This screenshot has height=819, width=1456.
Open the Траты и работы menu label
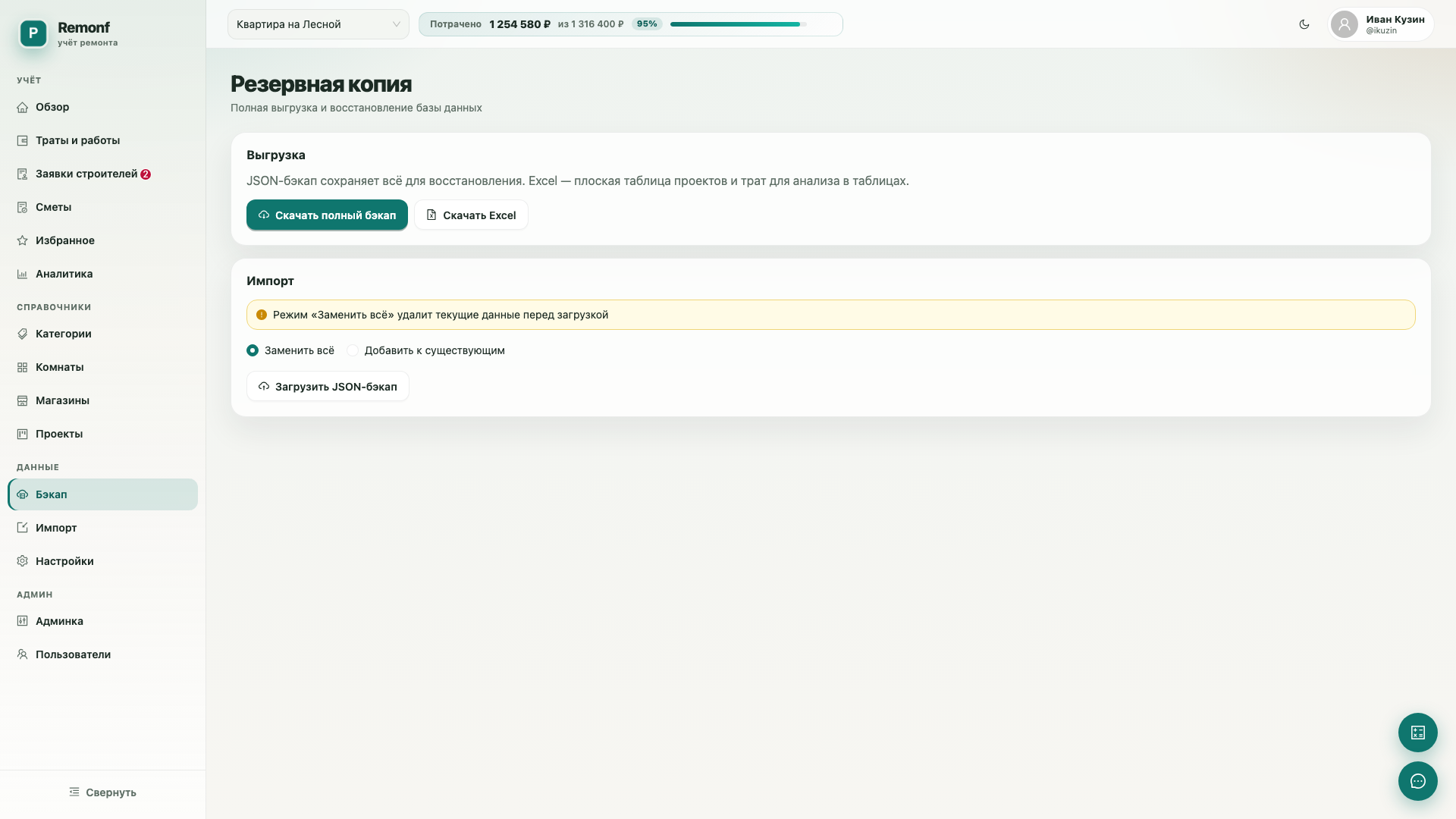[77, 140]
